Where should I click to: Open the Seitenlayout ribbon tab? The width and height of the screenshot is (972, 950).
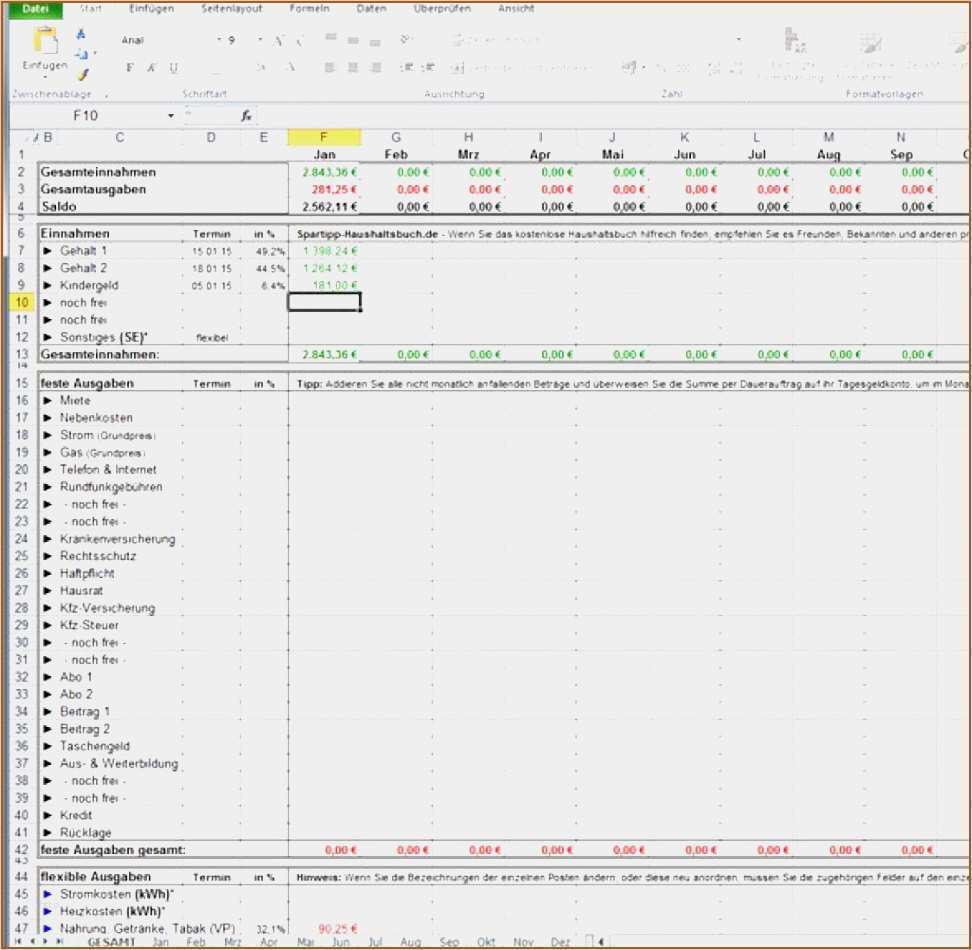point(231,9)
